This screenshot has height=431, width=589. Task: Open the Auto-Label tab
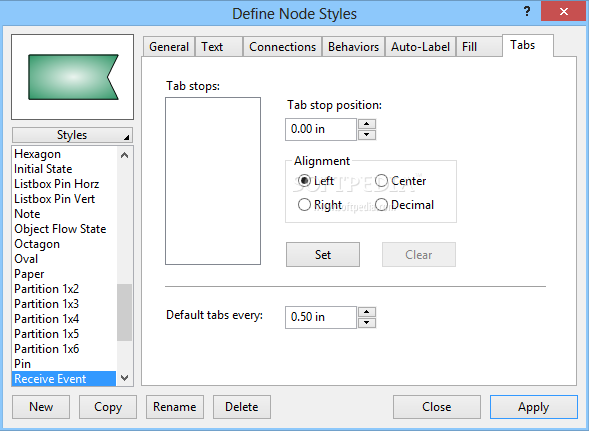pyautogui.click(x=420, y=47)
